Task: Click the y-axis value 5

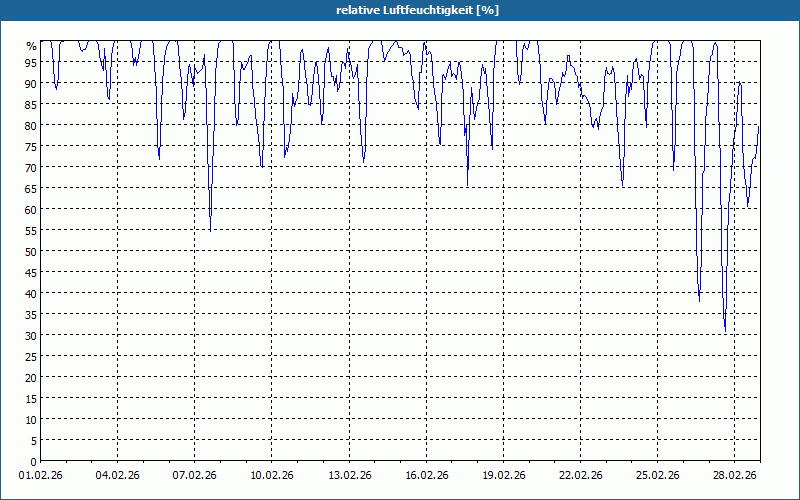Action: click(x=34, y=441)
